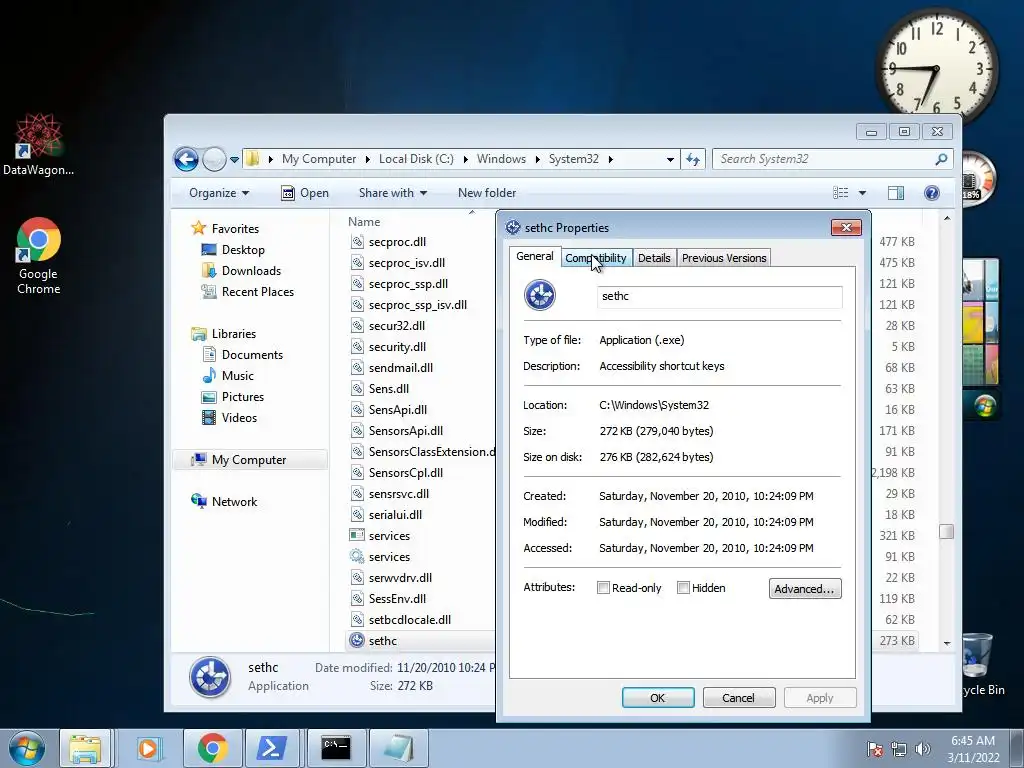Click the Chrome taskbar icon
This screenshot has width=1024, height=768.
tap(213, 748)
